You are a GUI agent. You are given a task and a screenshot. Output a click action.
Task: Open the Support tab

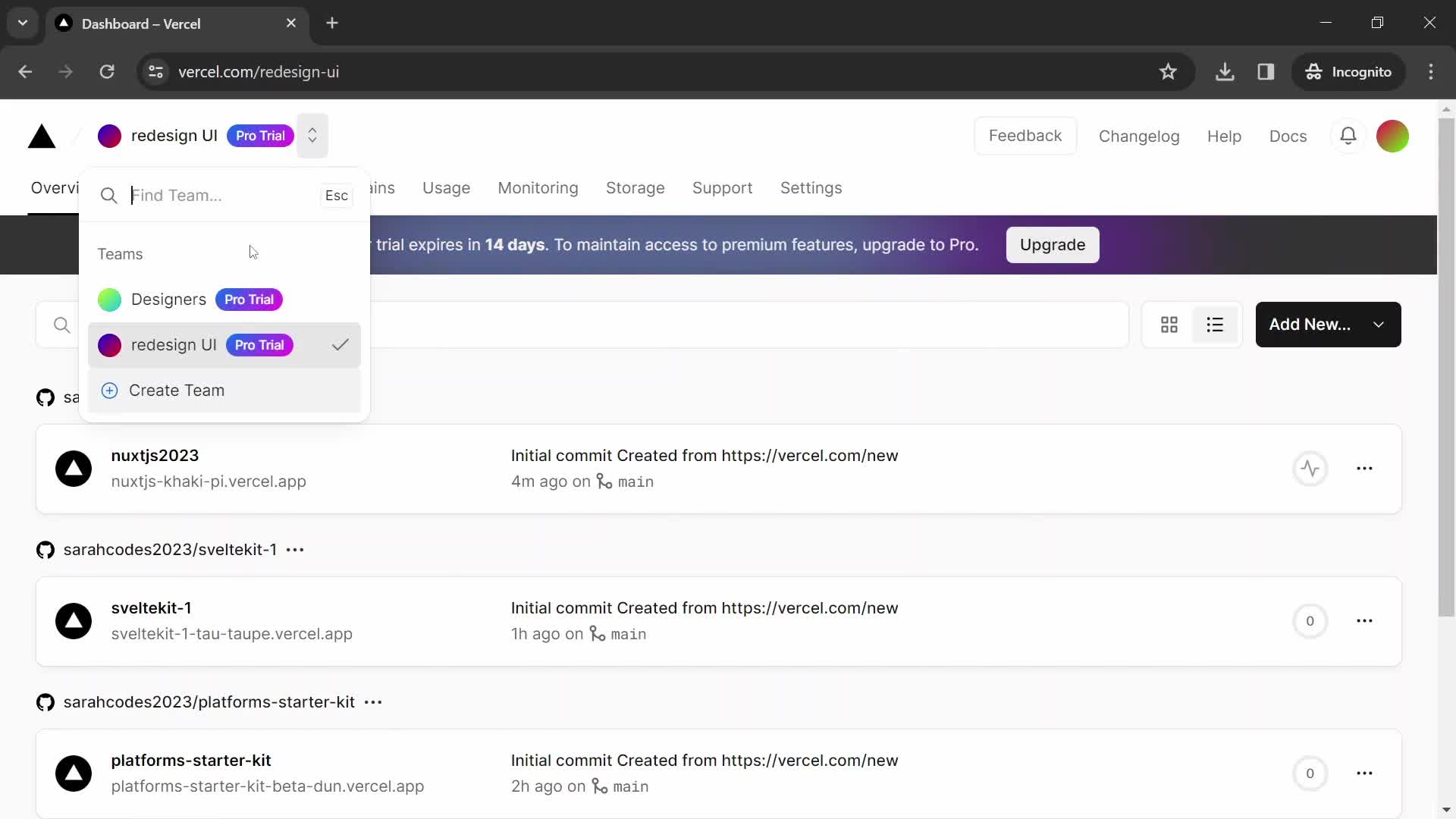(722, 188)
